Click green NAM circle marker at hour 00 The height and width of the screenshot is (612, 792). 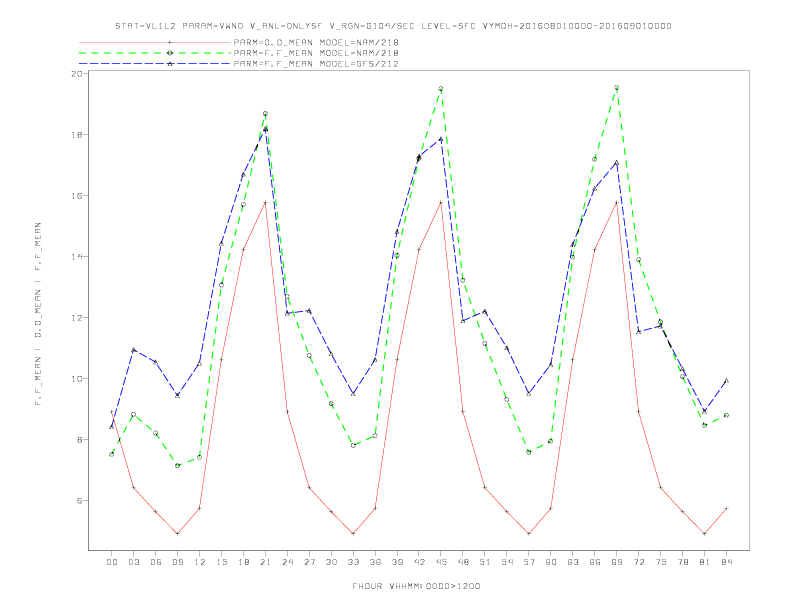pos(112,454)
